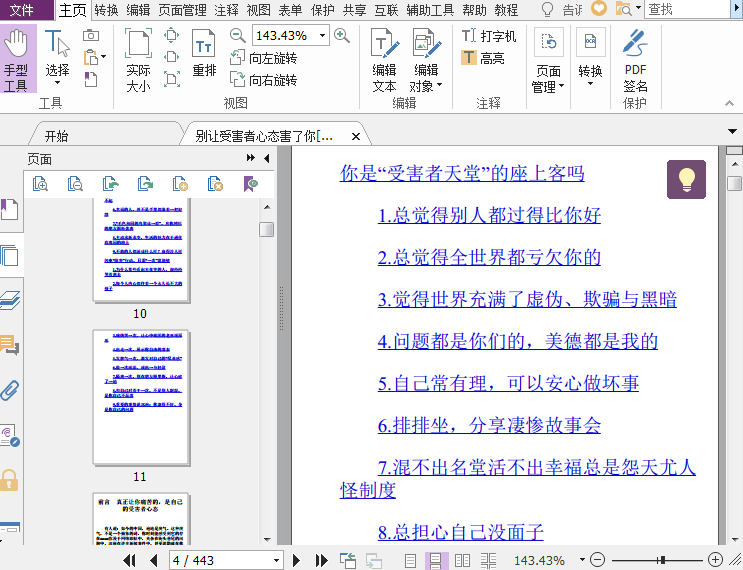The width and height of the screenshot is (743, 570).
Task: Click the zoom out magnifier
Action: point(237,36)
